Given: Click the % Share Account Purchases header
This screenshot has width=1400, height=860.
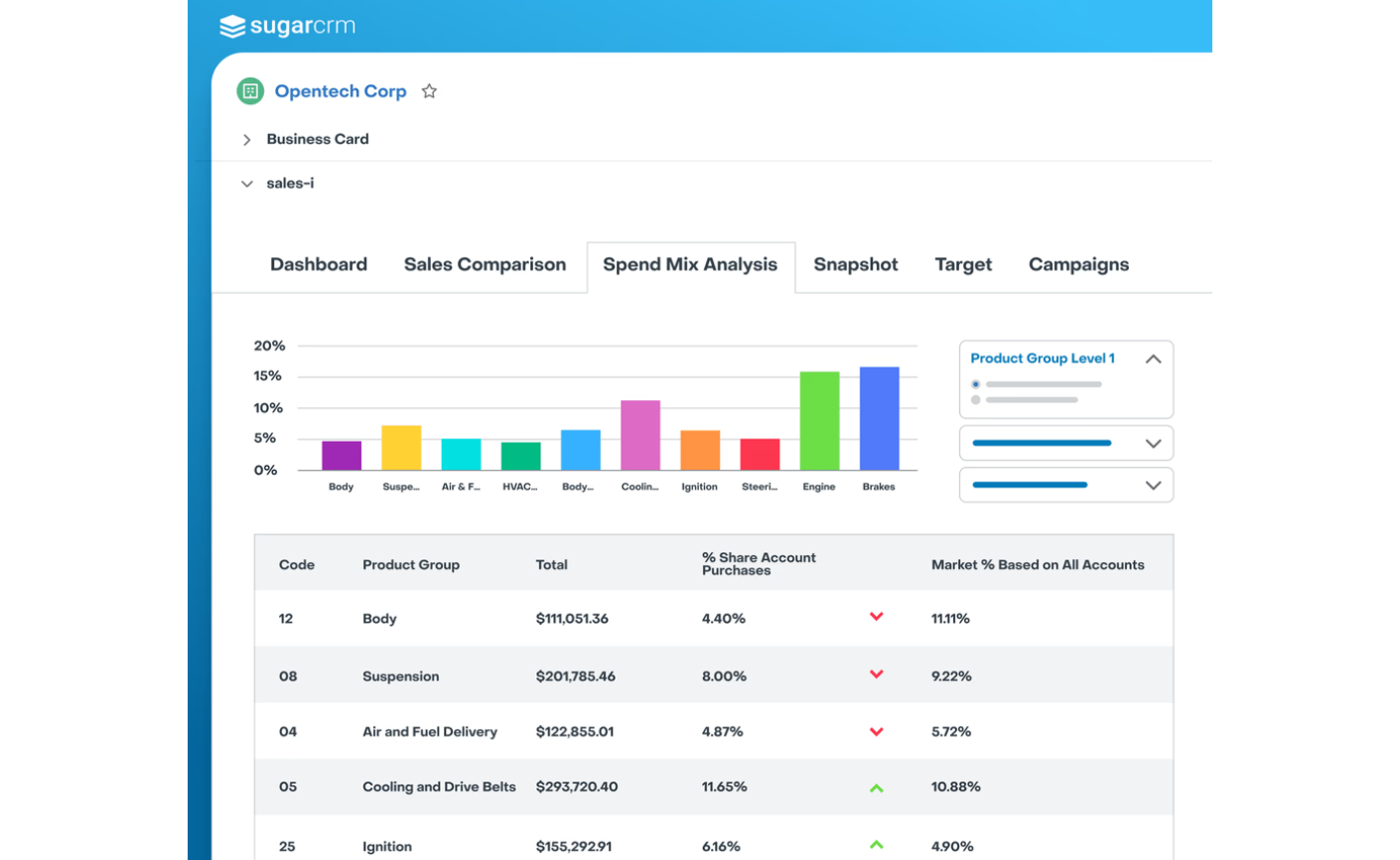Looking at the screenshot, I should 759,564.
